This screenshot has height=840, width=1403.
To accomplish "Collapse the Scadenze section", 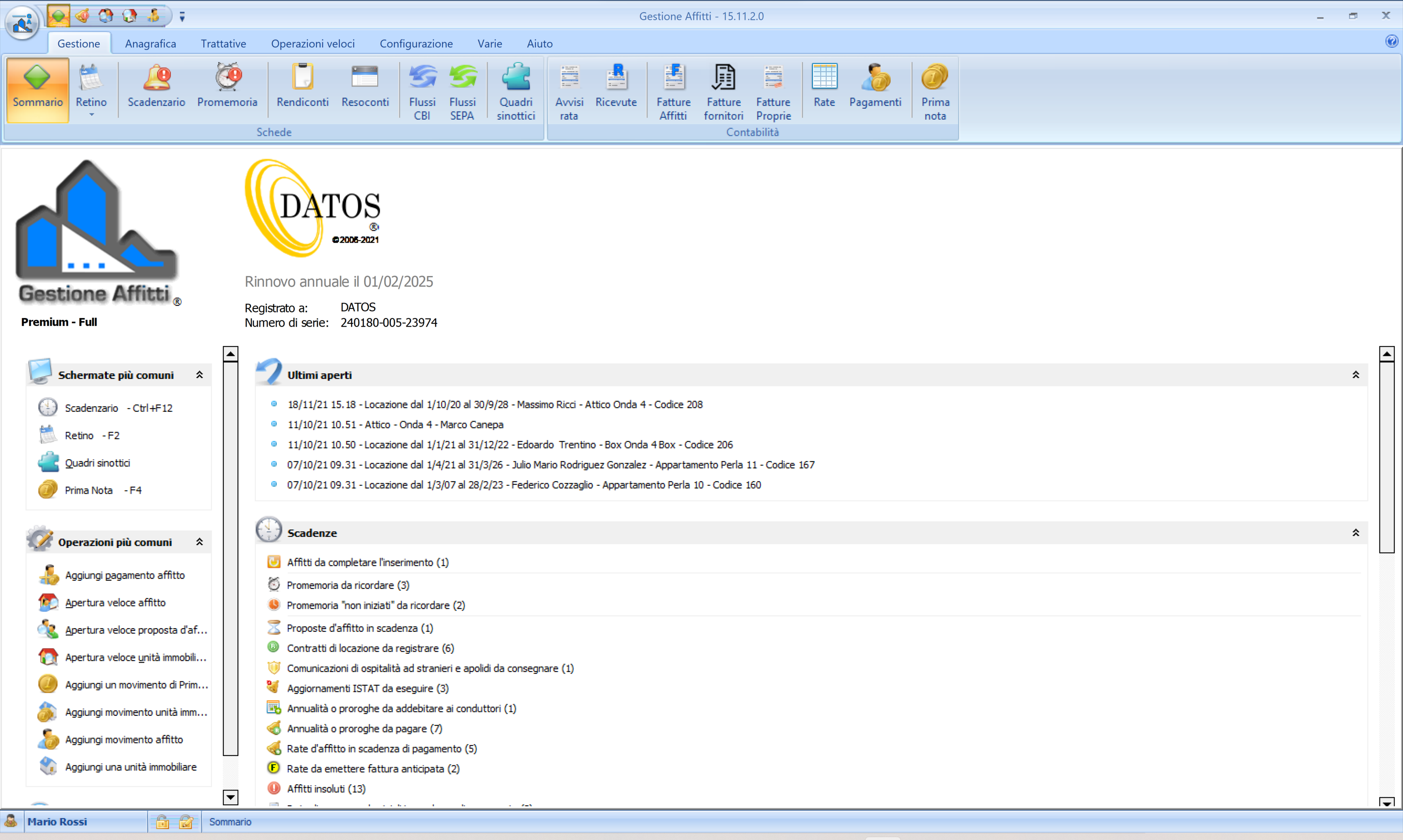I will coord(1356,533).
